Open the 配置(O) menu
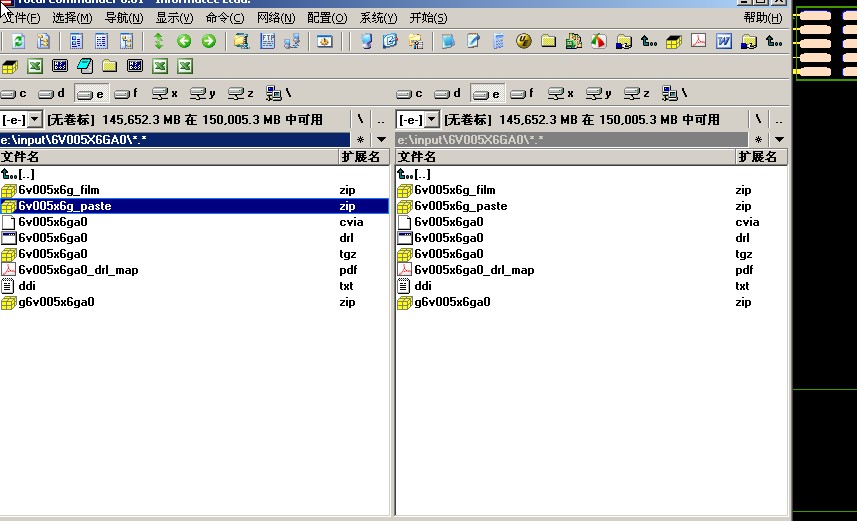The width and height of the screenshot is (857, 521). pos(327,18)
